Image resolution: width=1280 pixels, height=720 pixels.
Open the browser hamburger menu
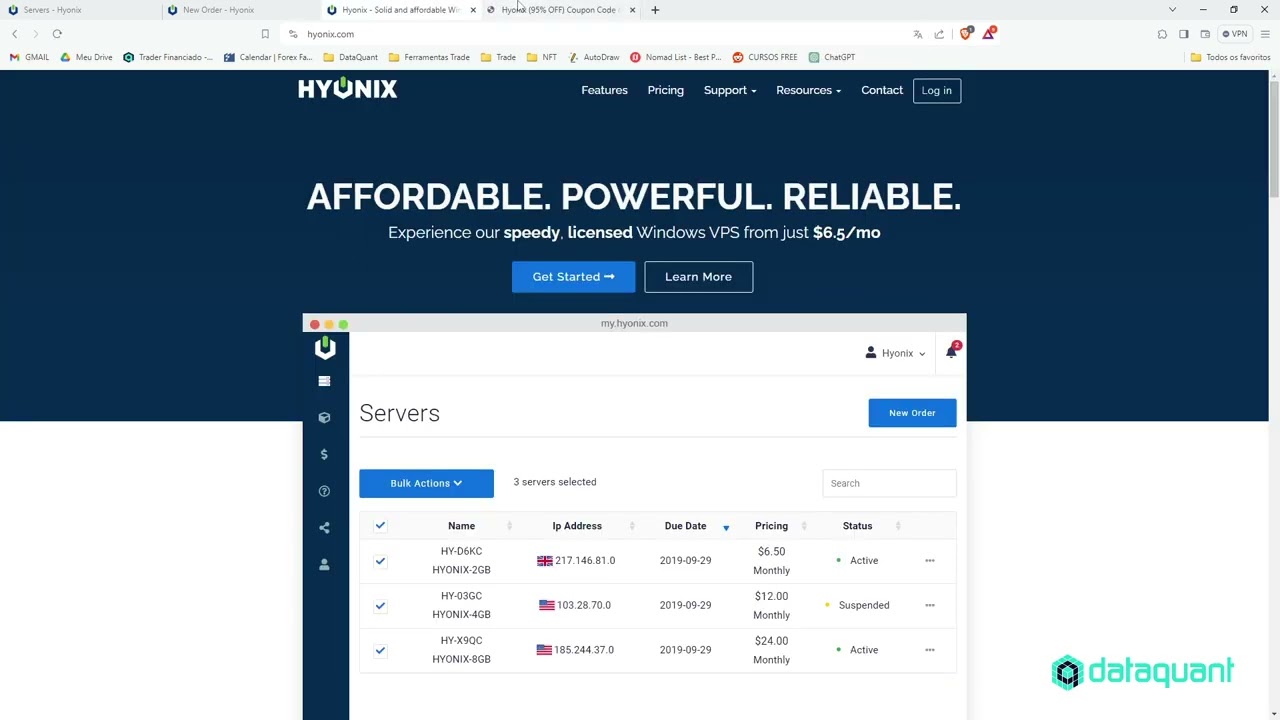(1265, 34)
